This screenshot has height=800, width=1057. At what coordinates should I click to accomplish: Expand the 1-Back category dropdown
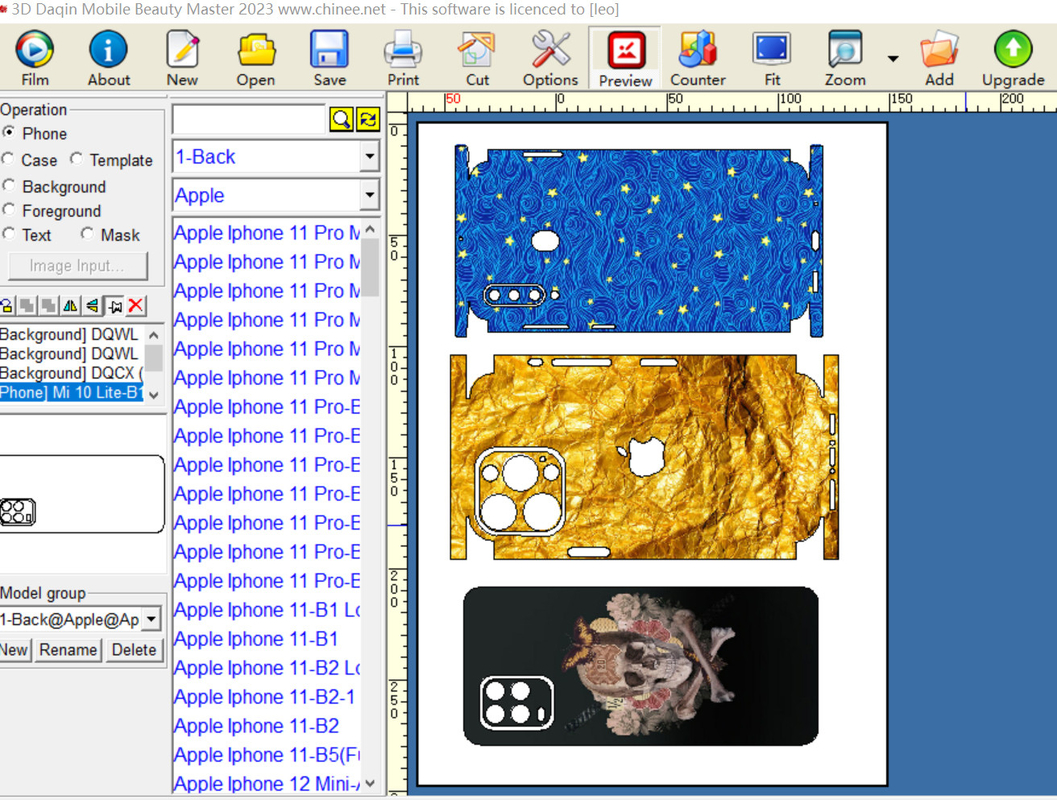[369, 157]
